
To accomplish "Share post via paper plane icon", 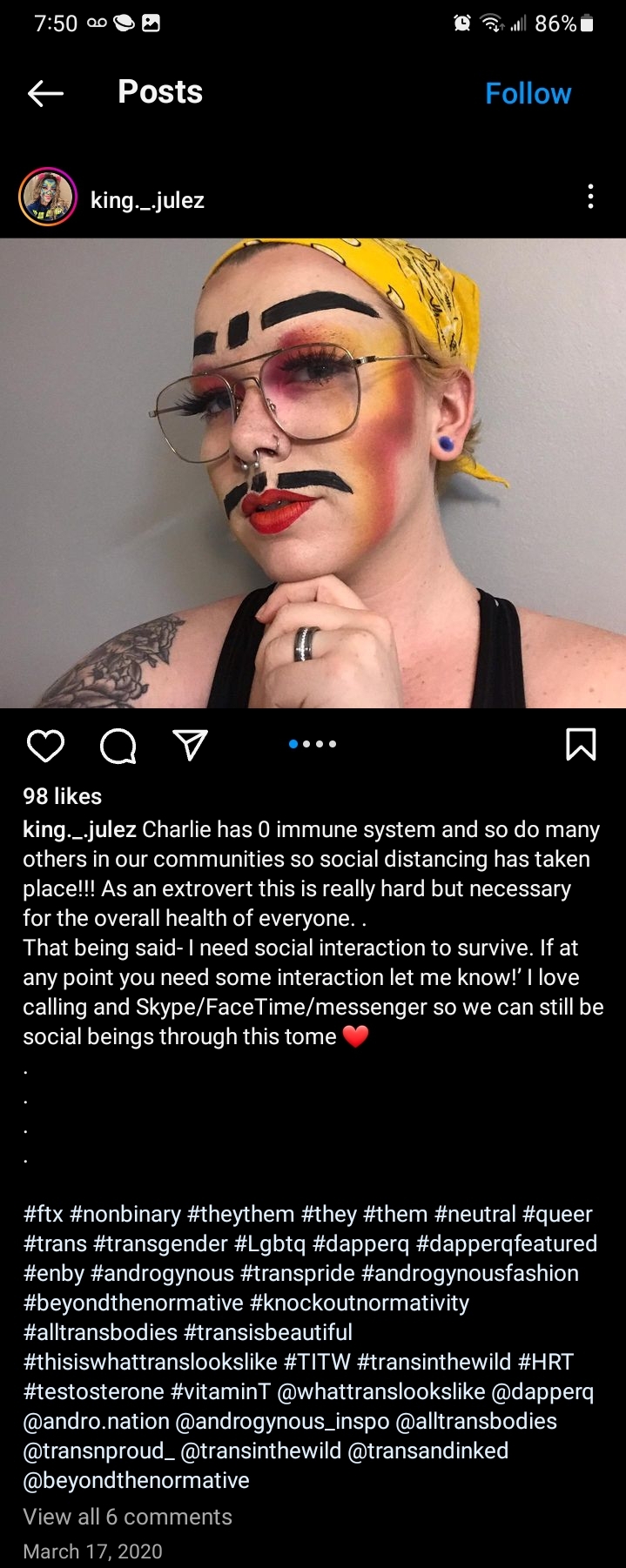I will (190, 745).
